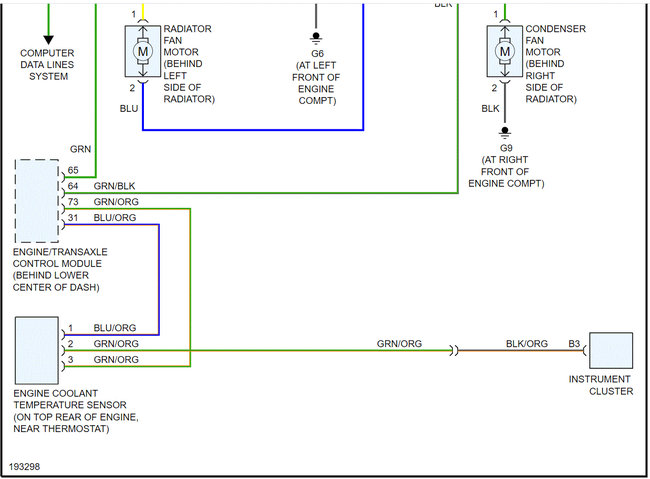Click the black wire into G9 ground
This screenshot has width=650, height=479.
click(x=504, y=105)
